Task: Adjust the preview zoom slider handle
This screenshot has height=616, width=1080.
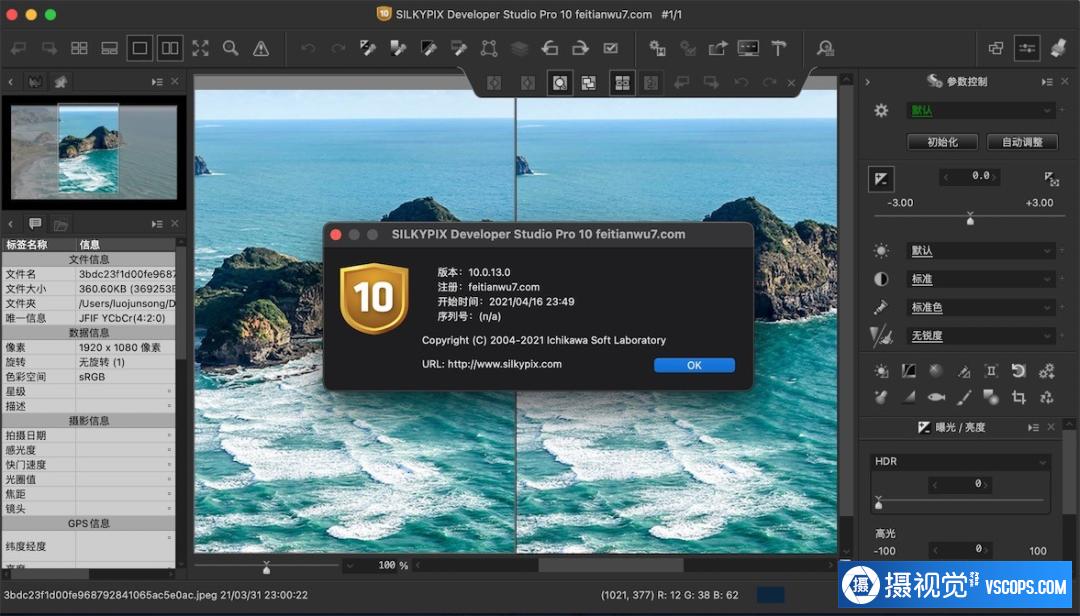Action: [x=267, y=568]
